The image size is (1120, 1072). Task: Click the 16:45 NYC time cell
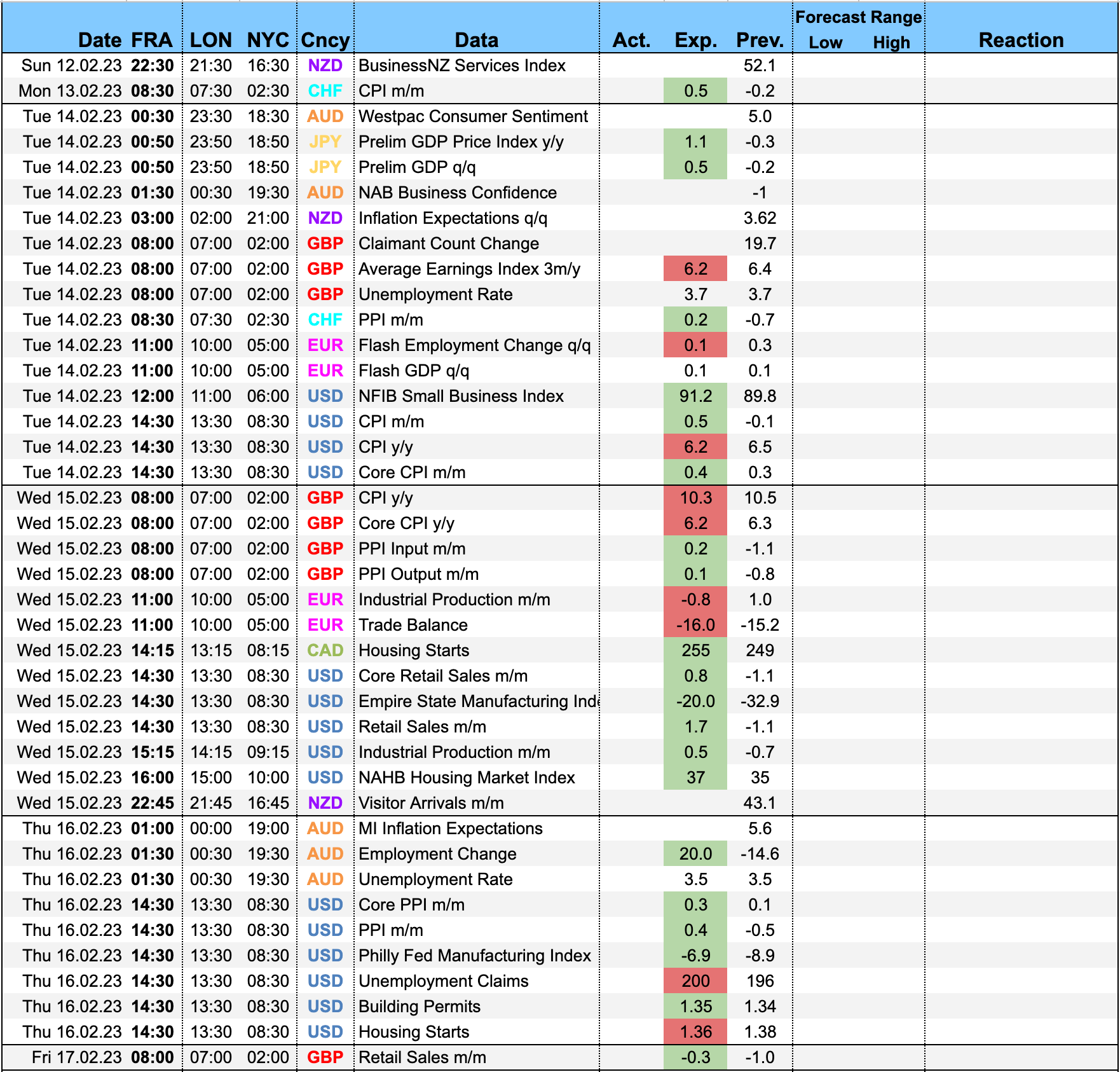pyautogui.click(x=268, y=803)
